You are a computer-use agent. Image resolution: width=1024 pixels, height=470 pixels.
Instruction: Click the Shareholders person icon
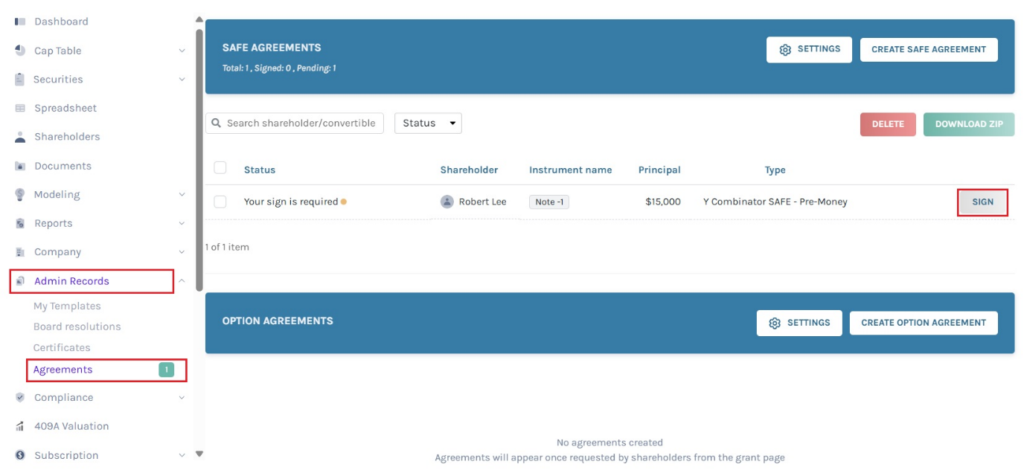tap(20, 137)
